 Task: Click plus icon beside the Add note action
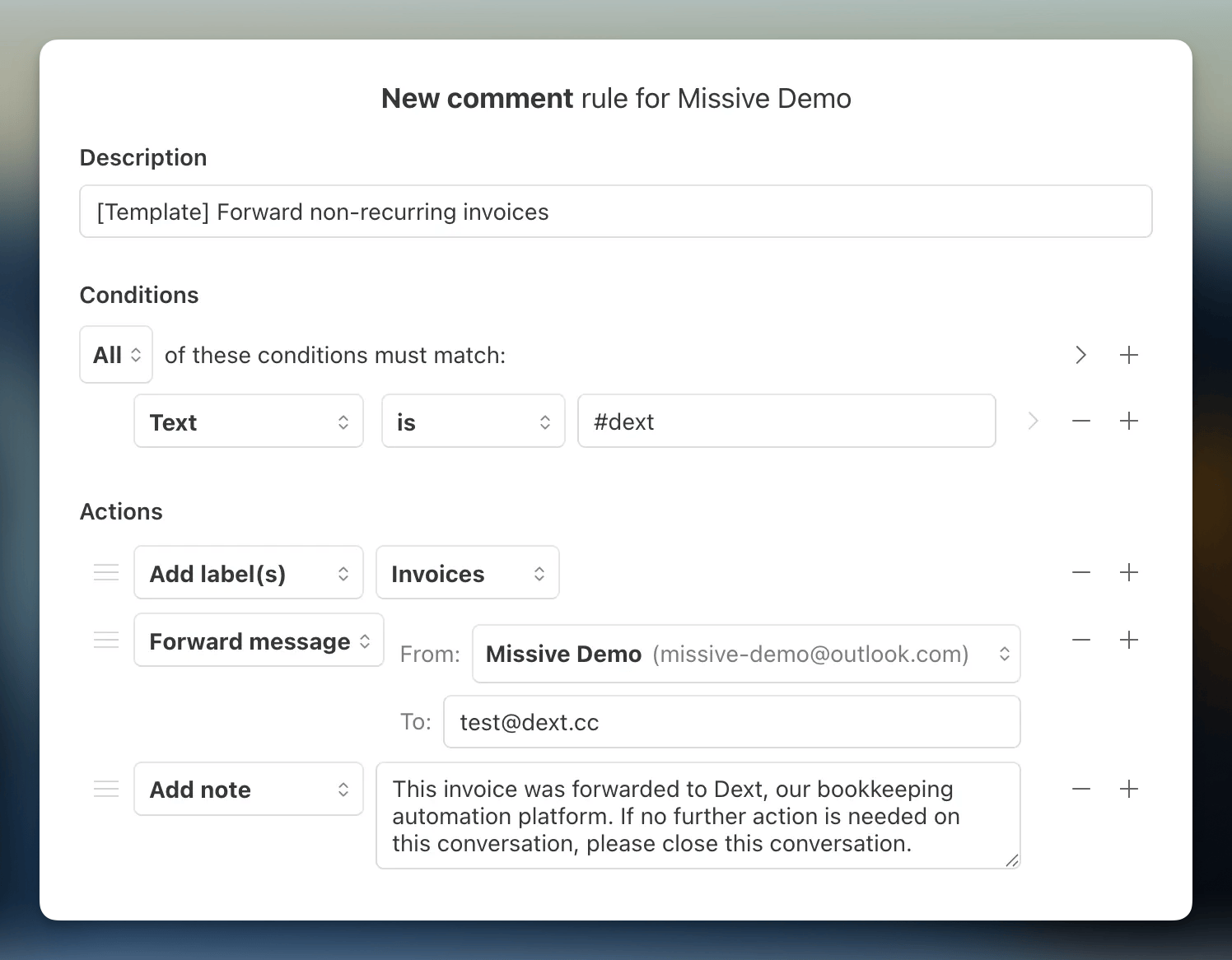pos(1129,790)
